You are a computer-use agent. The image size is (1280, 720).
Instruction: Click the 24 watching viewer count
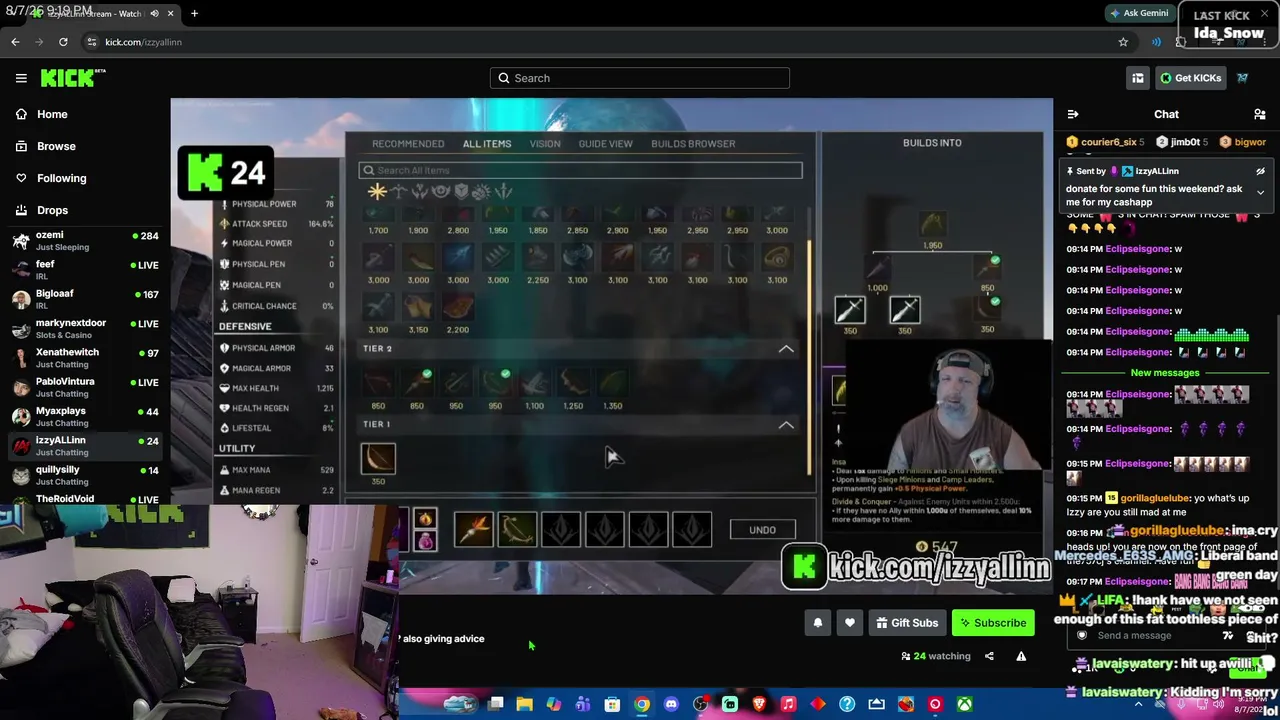pyautogui.click(x=936, y=656)
